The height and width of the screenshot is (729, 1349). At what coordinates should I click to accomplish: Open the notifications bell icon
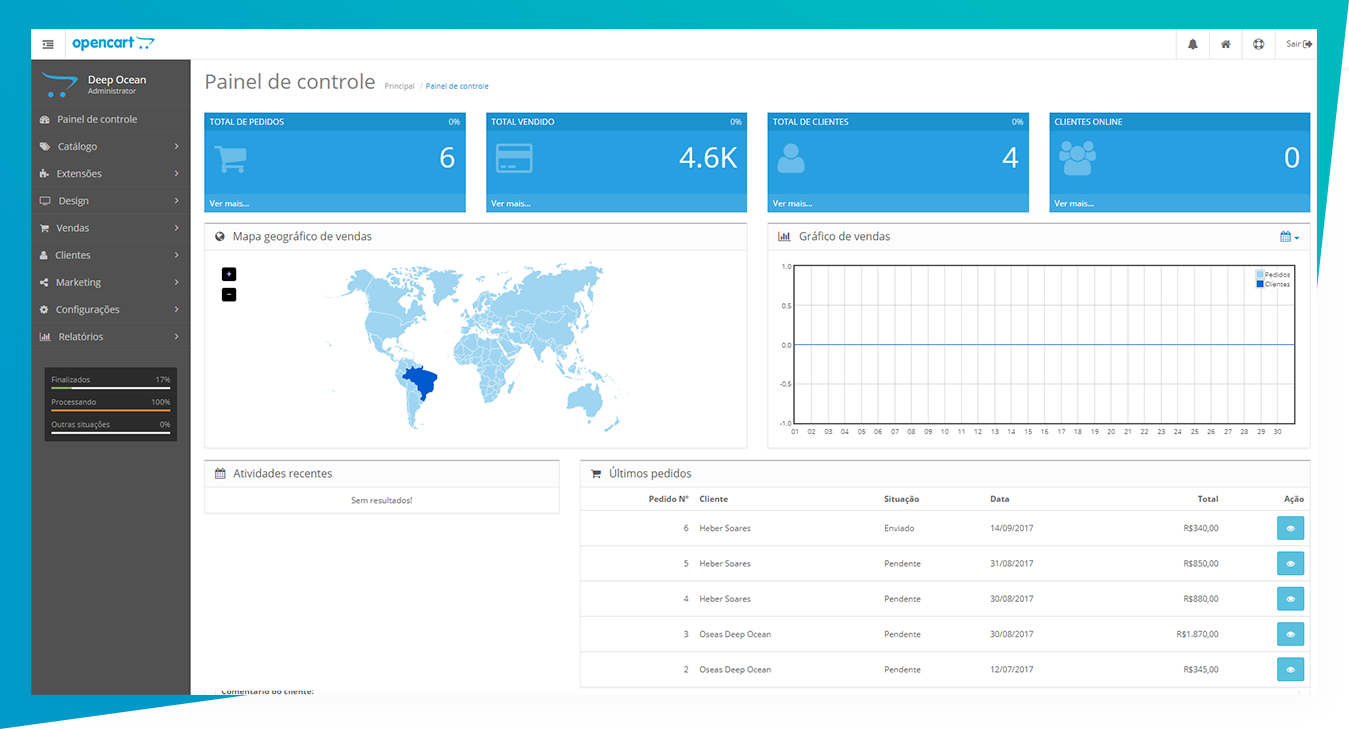point(1192,44)
